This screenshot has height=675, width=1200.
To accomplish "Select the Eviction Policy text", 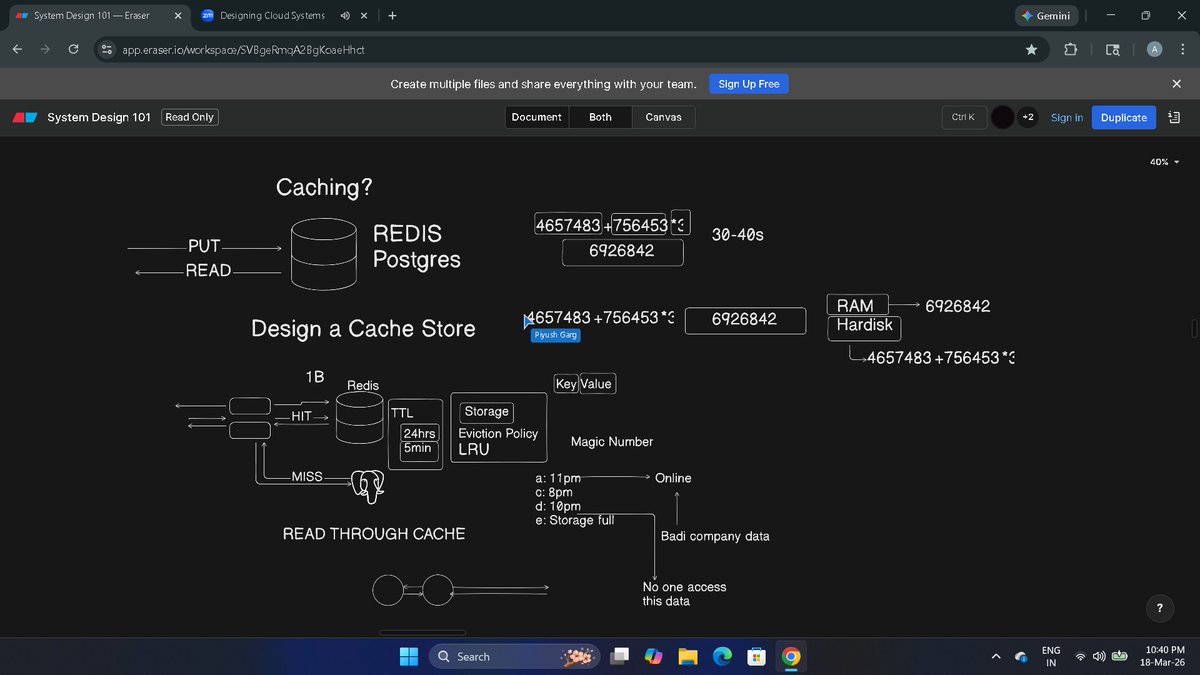I will click(x=498, y=433).
